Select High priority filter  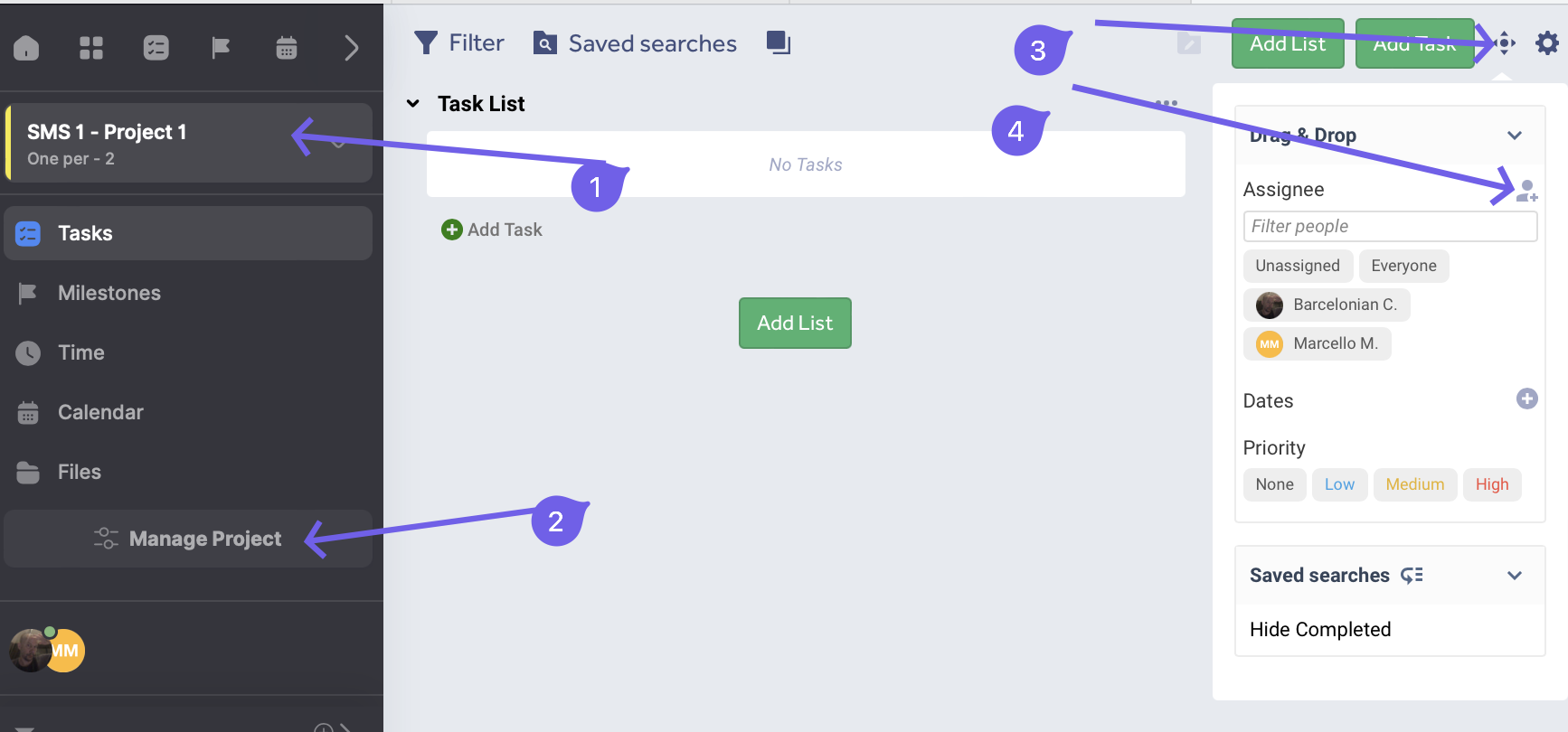point(1491,484)
